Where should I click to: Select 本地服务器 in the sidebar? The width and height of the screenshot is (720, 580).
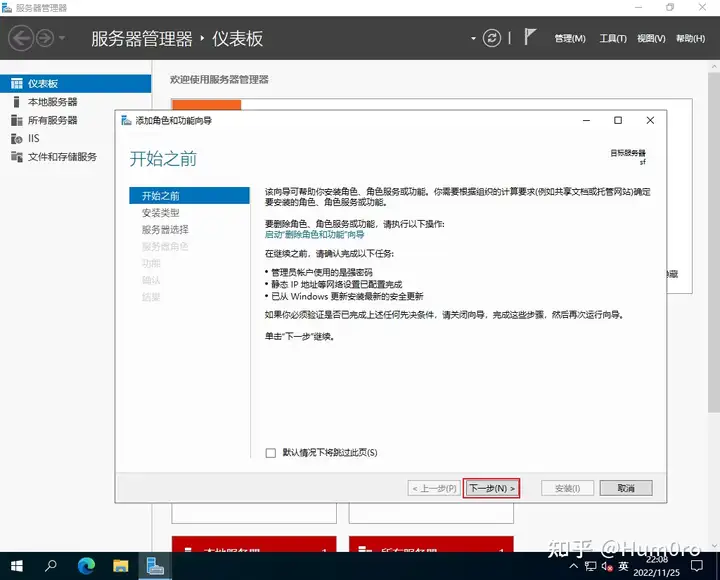click(x=75, y=102)
